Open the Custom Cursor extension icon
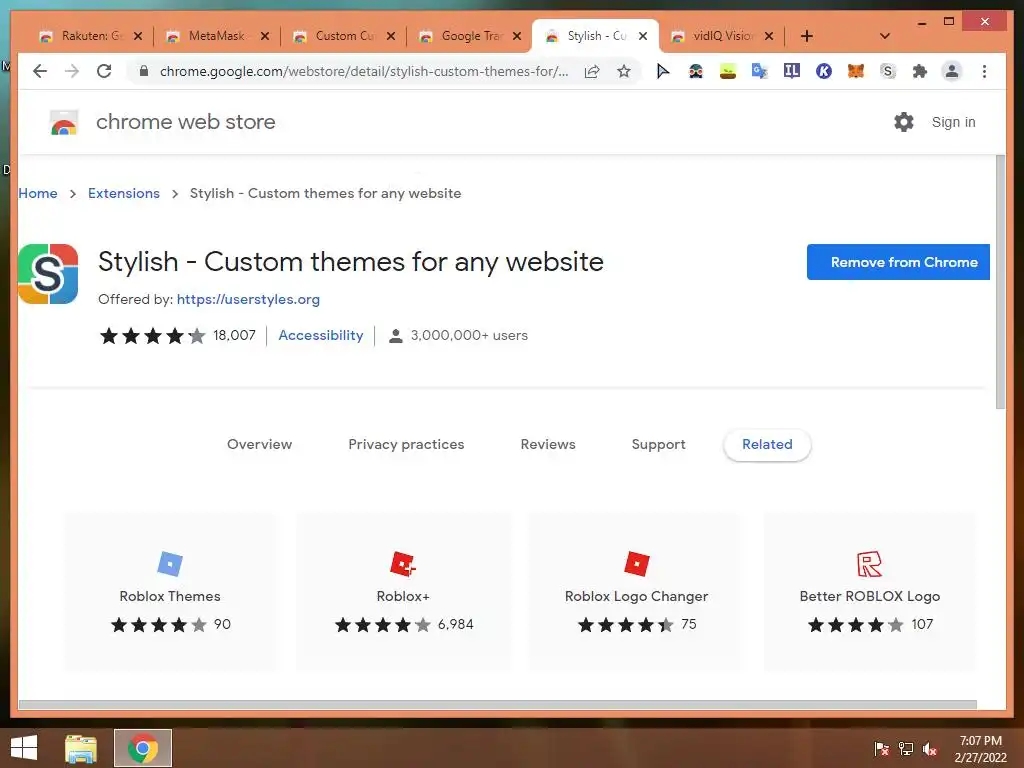 (x=663, y=71)
